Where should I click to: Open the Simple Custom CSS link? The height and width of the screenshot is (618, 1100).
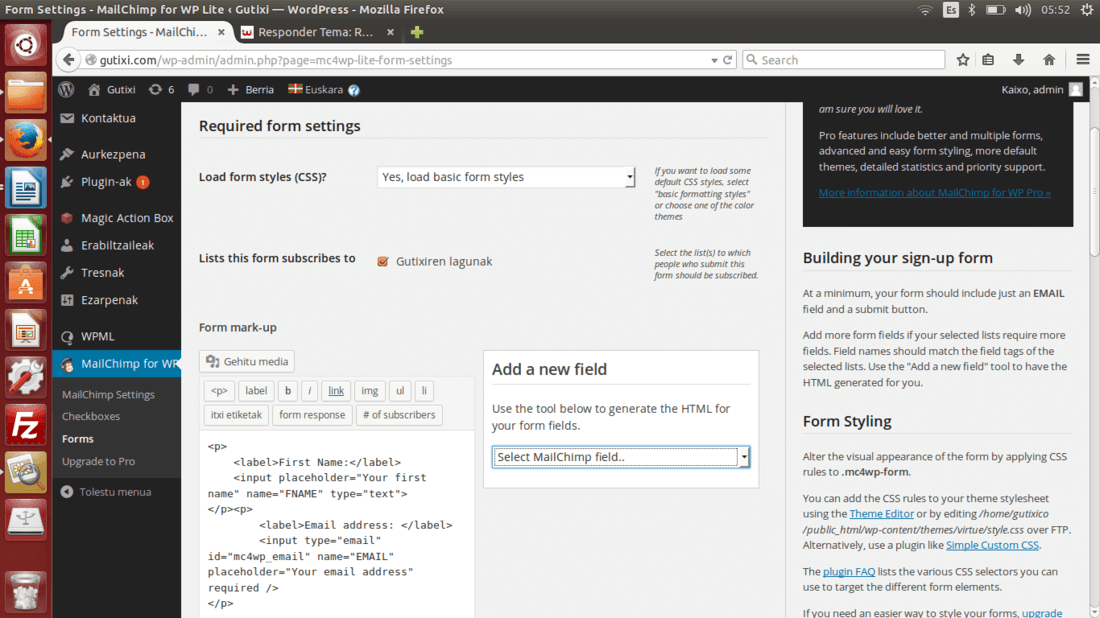(x=992, y=545)
